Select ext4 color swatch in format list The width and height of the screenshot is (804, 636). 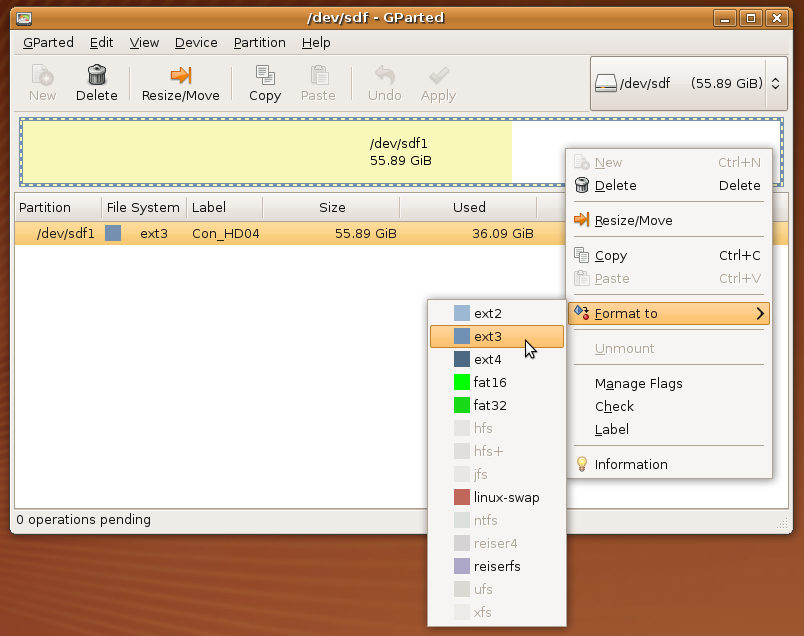(461, 359)
